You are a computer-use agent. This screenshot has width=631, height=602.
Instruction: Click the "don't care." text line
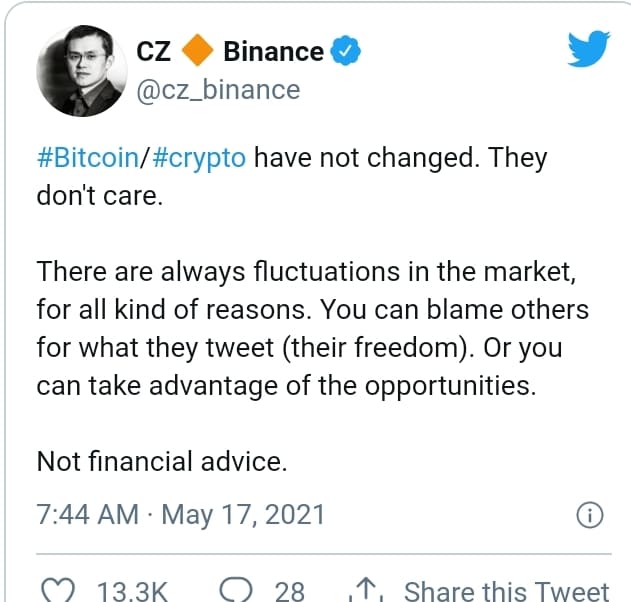click(99, 196)
